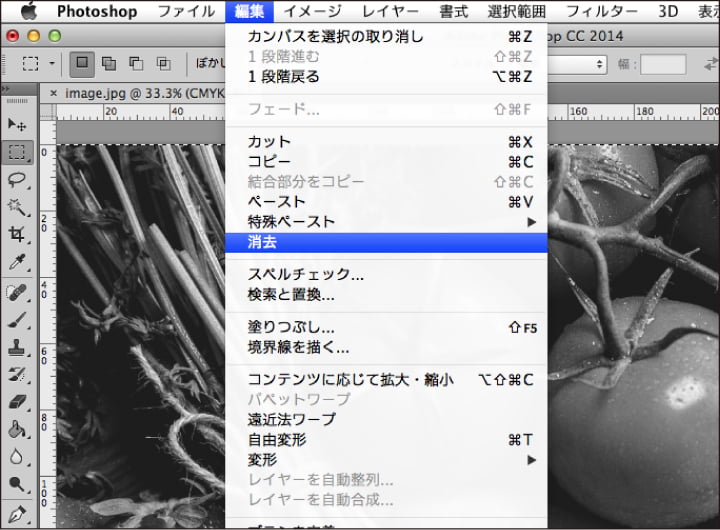This screenshot has width=720, height=530.
Task: Choose コンテンツに応じて拡大・縮小 menu item
Action: click(x=386, y=379)
